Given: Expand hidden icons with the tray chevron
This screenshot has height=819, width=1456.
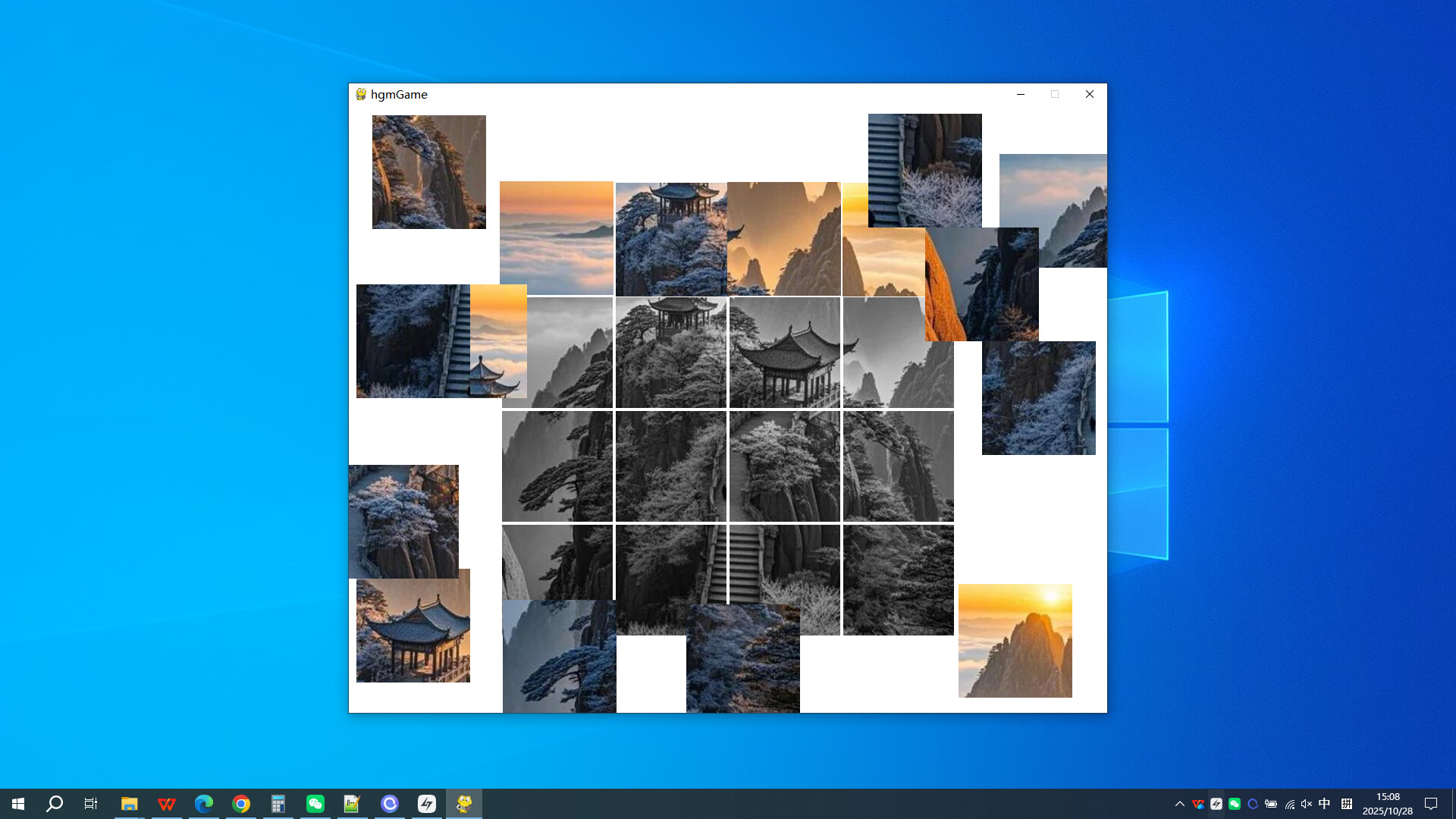Looking at the screenshot, I should coord(1181,803).
